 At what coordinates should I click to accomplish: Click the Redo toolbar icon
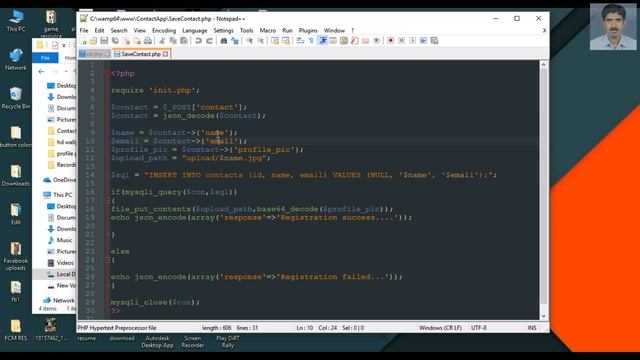pyautogui.click(x=209, y=41)
